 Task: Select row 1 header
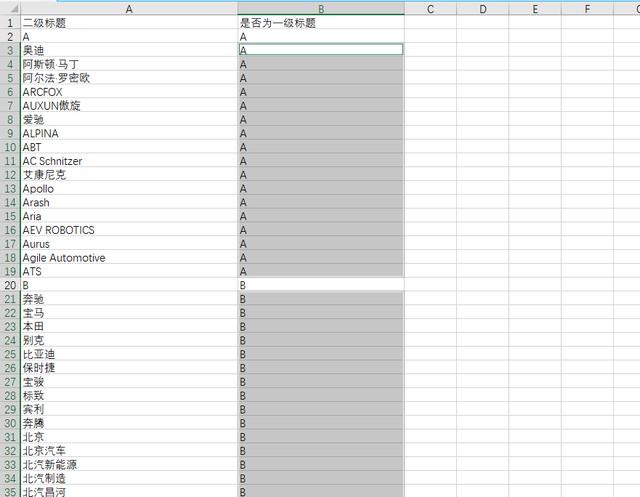(x=10, y=22)
